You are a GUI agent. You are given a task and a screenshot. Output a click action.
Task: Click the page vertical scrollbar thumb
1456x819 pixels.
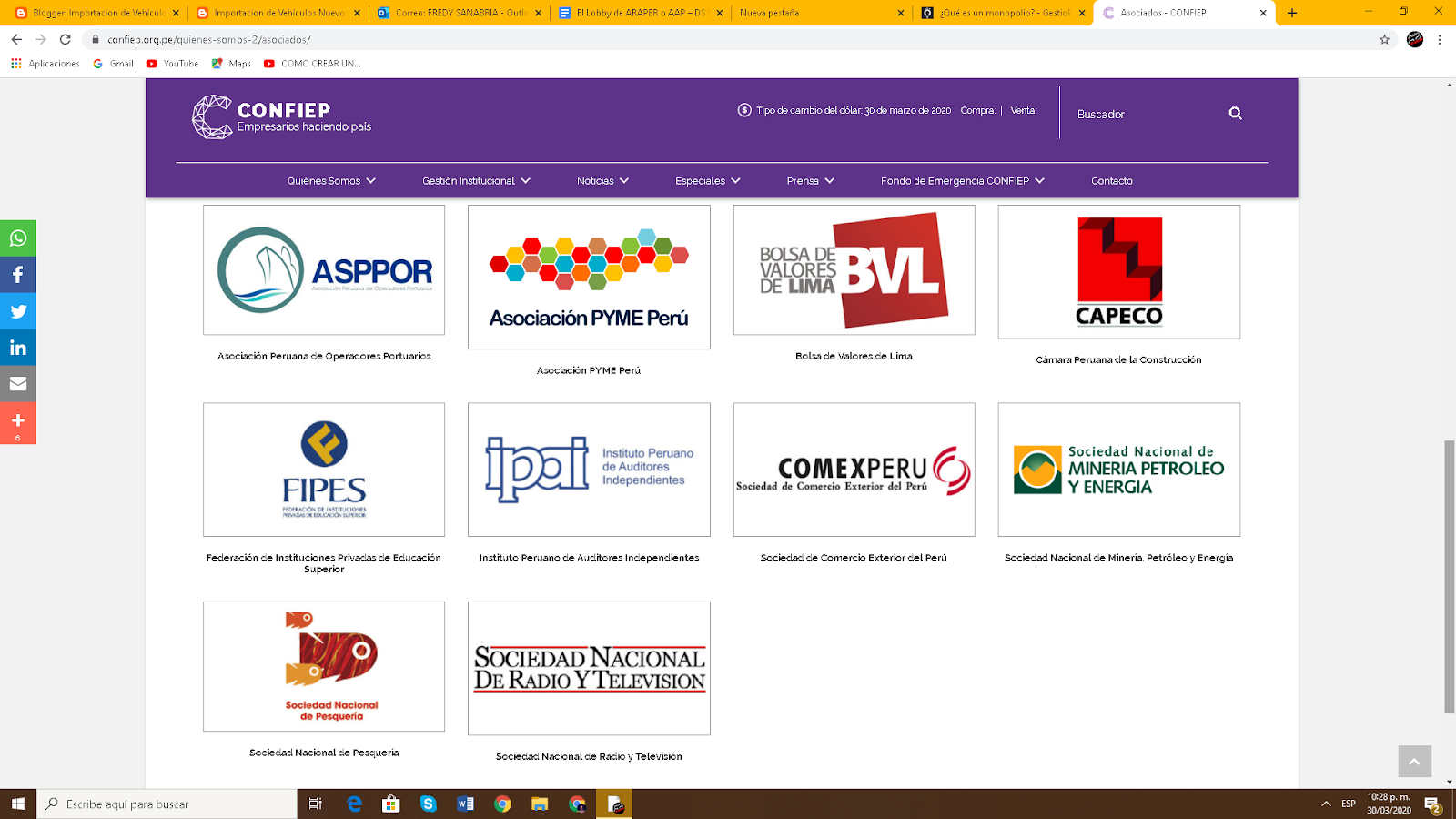(1449, 577)
